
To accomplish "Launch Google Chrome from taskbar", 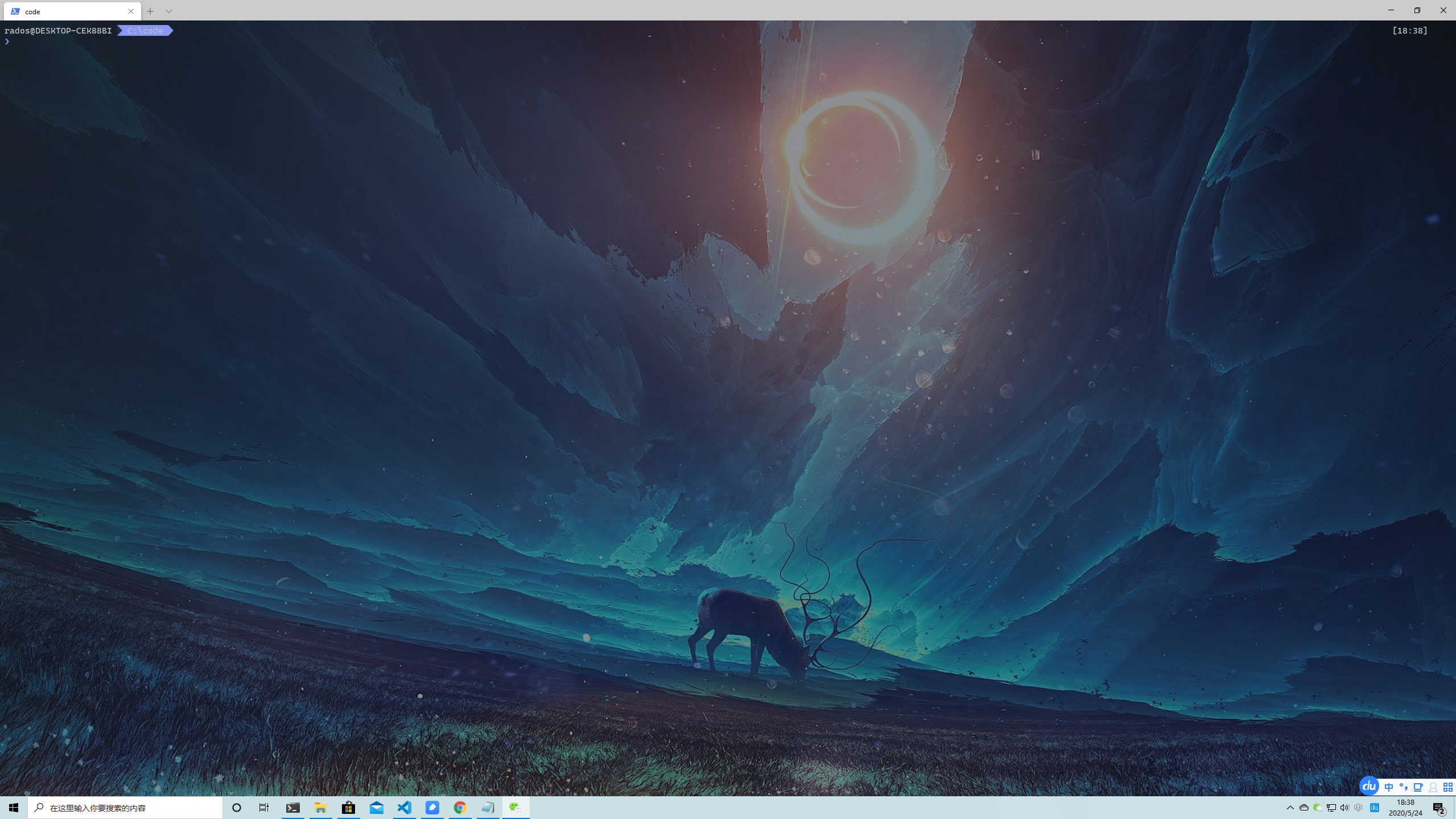I will point(460,808).
